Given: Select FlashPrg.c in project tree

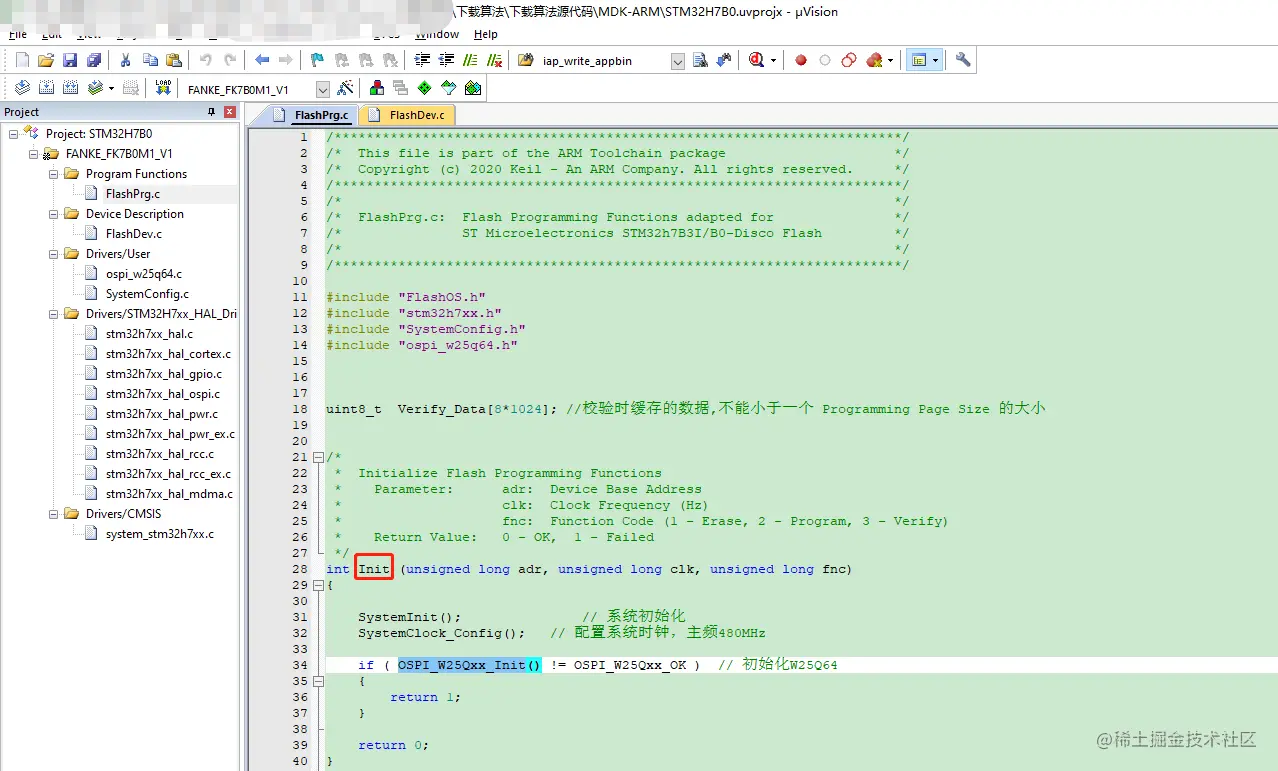Looking at the screenshot, I should pos(133,193).
